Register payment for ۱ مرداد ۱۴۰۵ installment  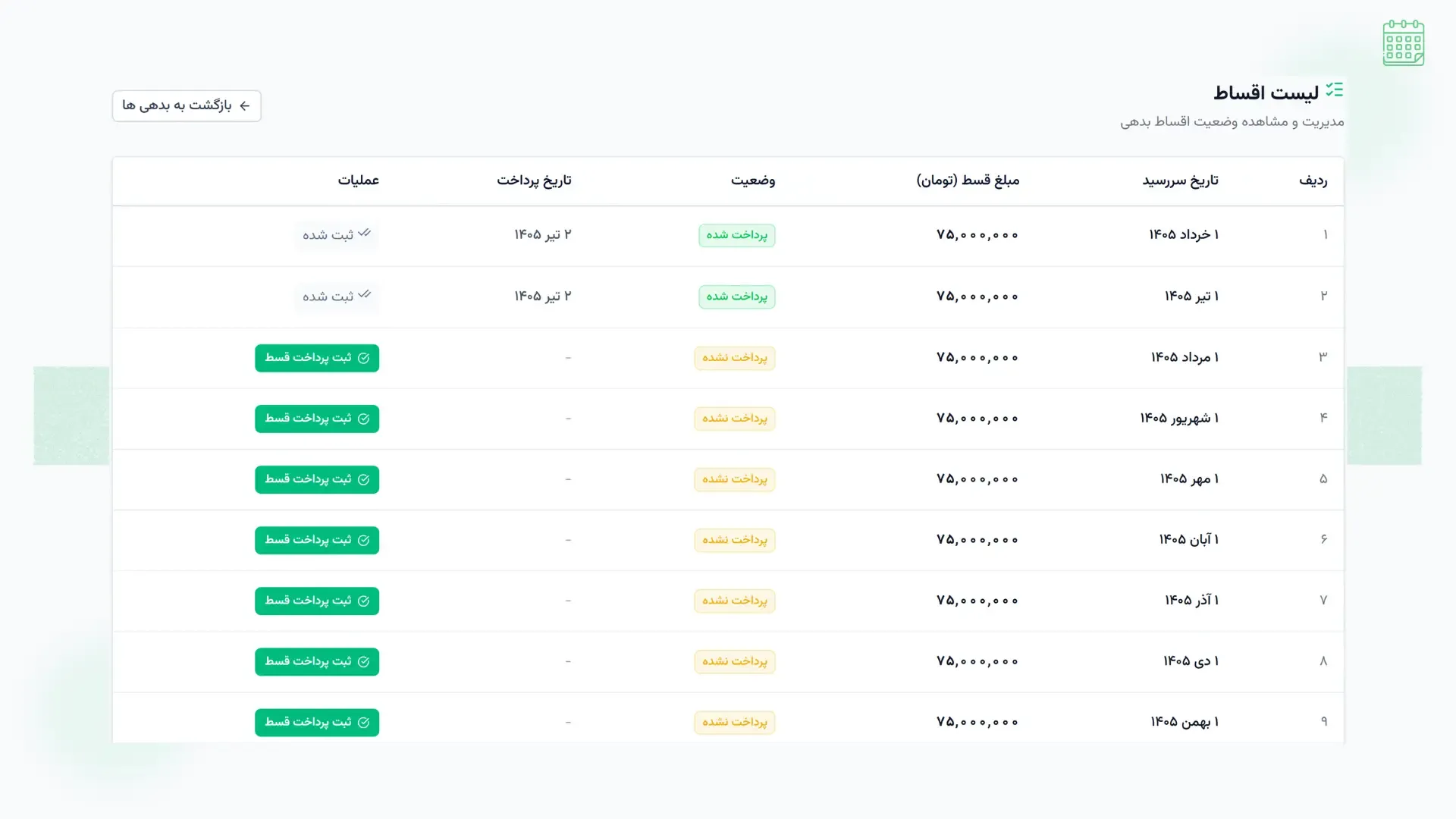coord(317,358)
